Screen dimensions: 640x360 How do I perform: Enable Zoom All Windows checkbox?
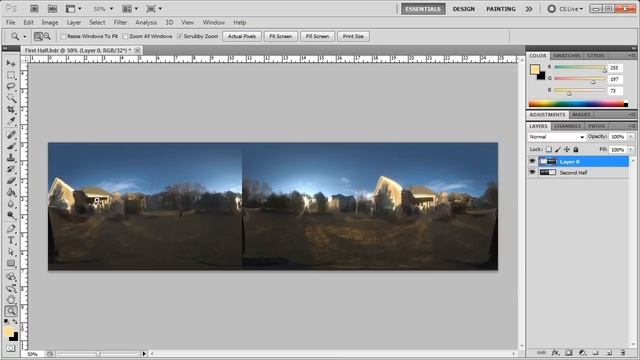125,36
